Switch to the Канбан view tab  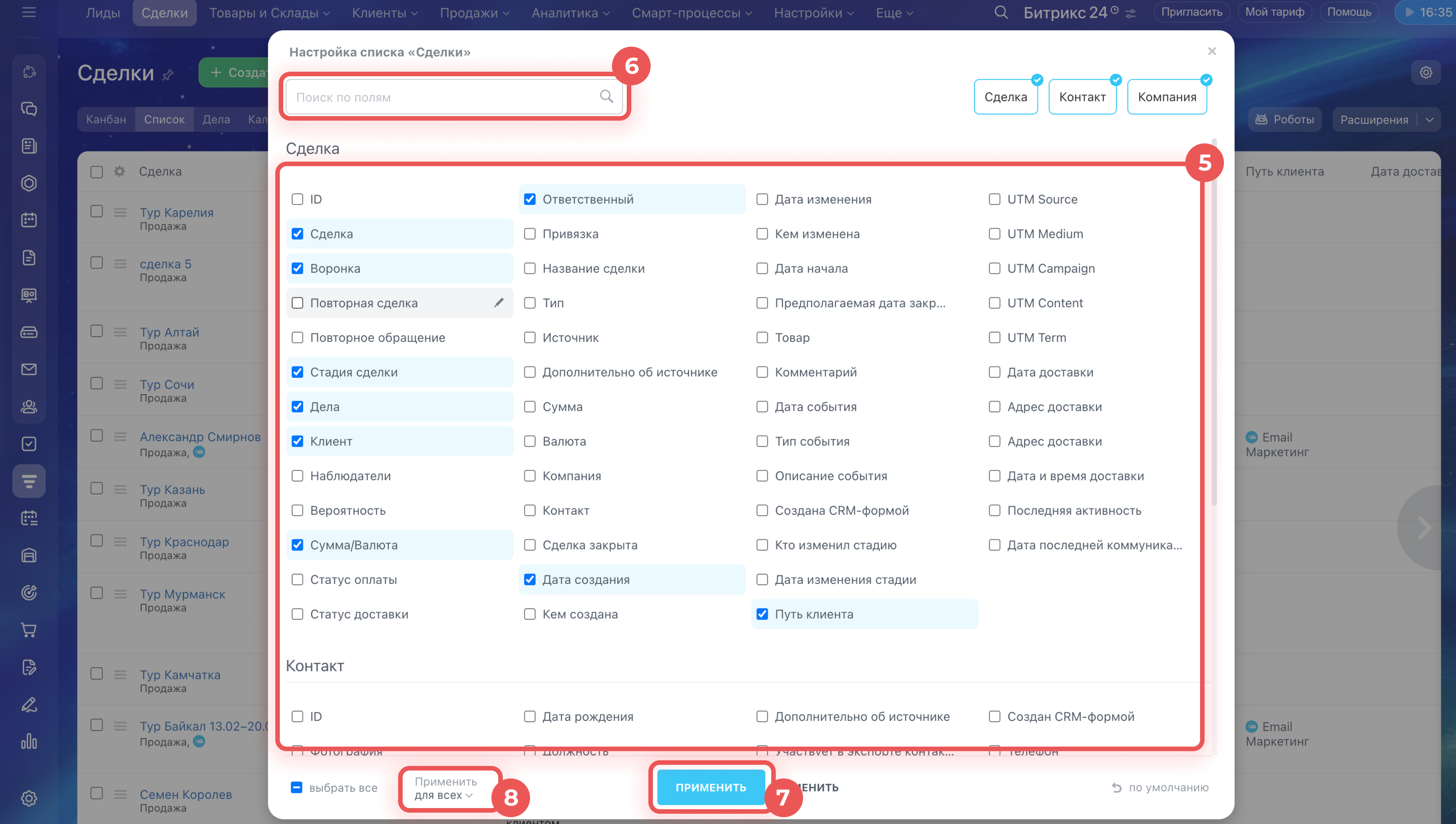(106, 120)
